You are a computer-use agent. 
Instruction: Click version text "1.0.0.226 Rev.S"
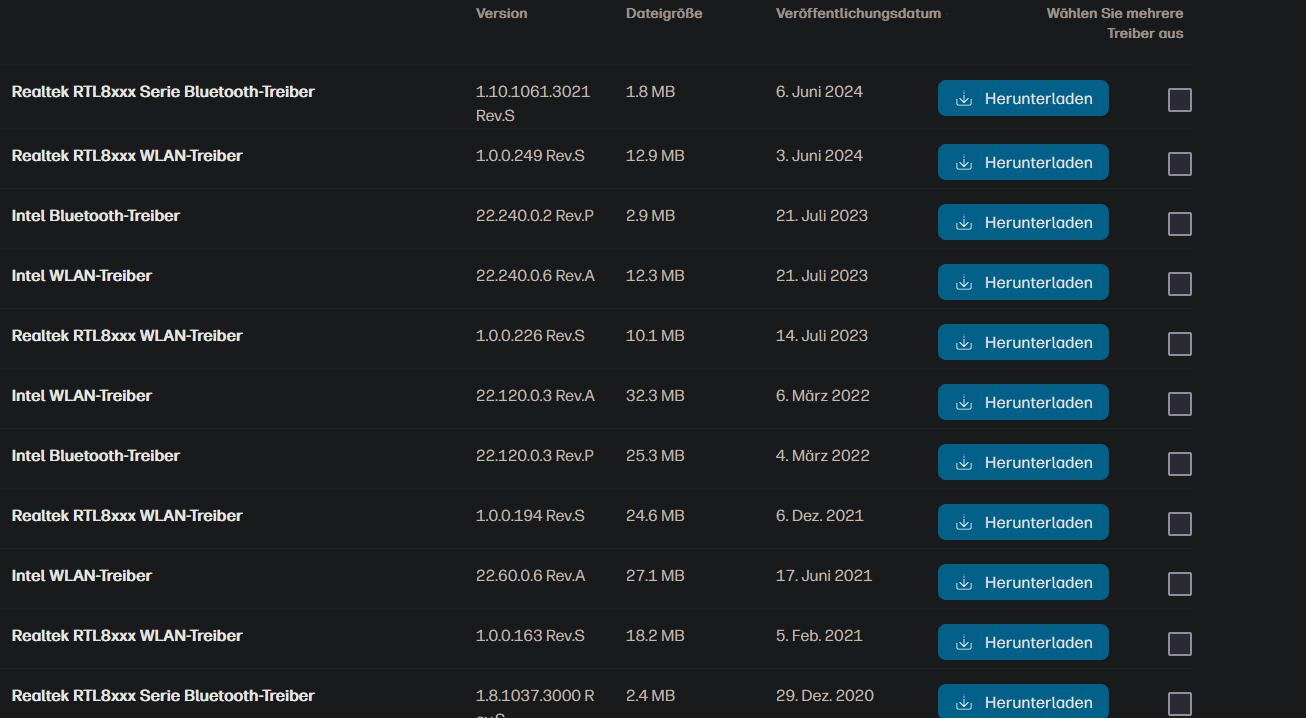click(x=530, y=336)
